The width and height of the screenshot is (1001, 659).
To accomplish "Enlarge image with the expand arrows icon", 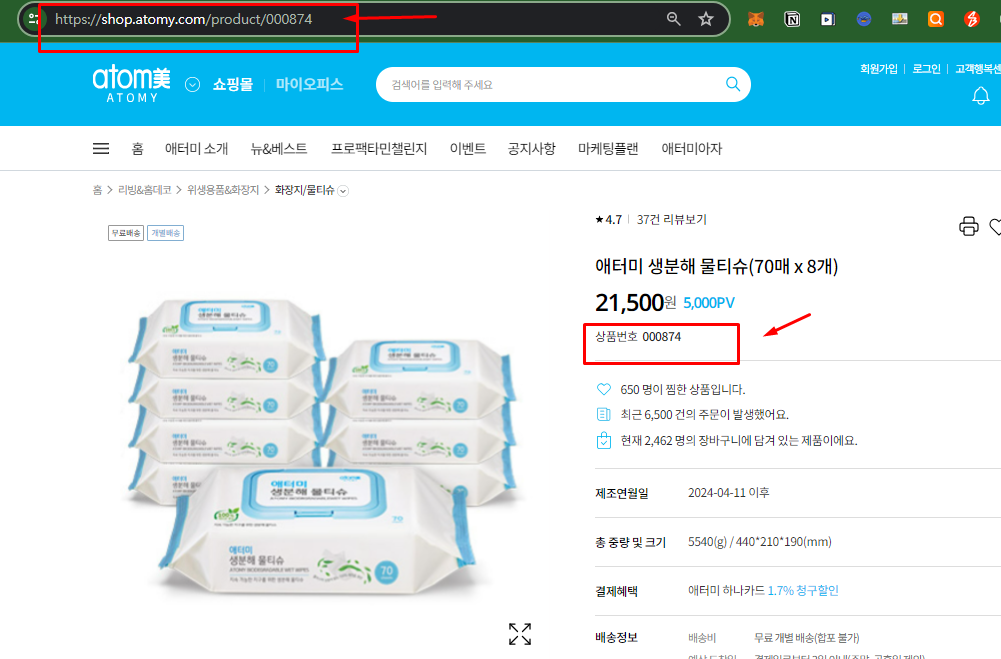I will pos(520,634).
